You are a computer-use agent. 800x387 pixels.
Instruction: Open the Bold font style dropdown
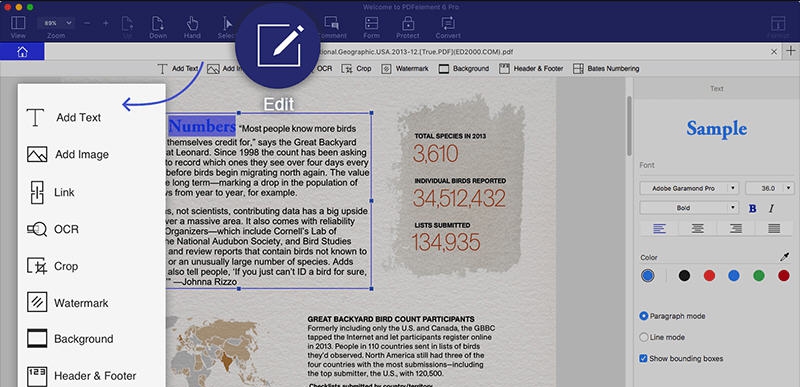click(689, 208)
